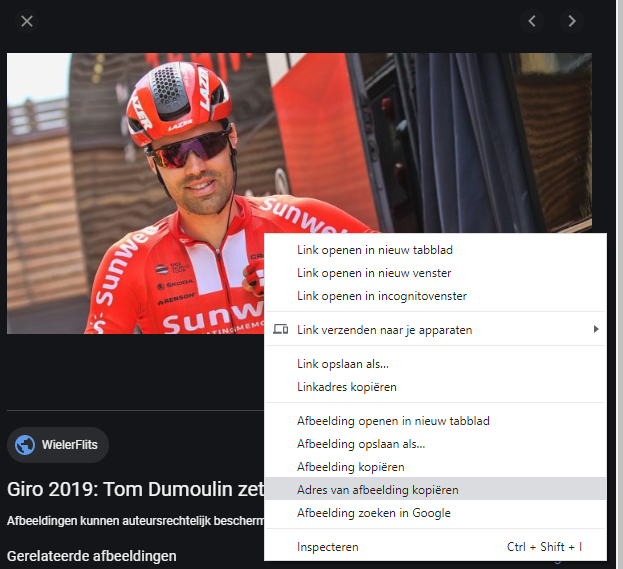Choose 'Link openen in nieuw venster'
This screenshot has width=623, height=569.
[x=435, y=273]
